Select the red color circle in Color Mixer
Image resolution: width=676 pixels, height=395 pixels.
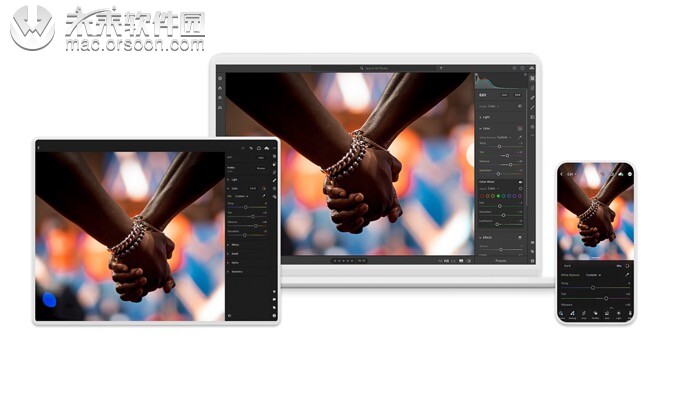pos(482,196)
